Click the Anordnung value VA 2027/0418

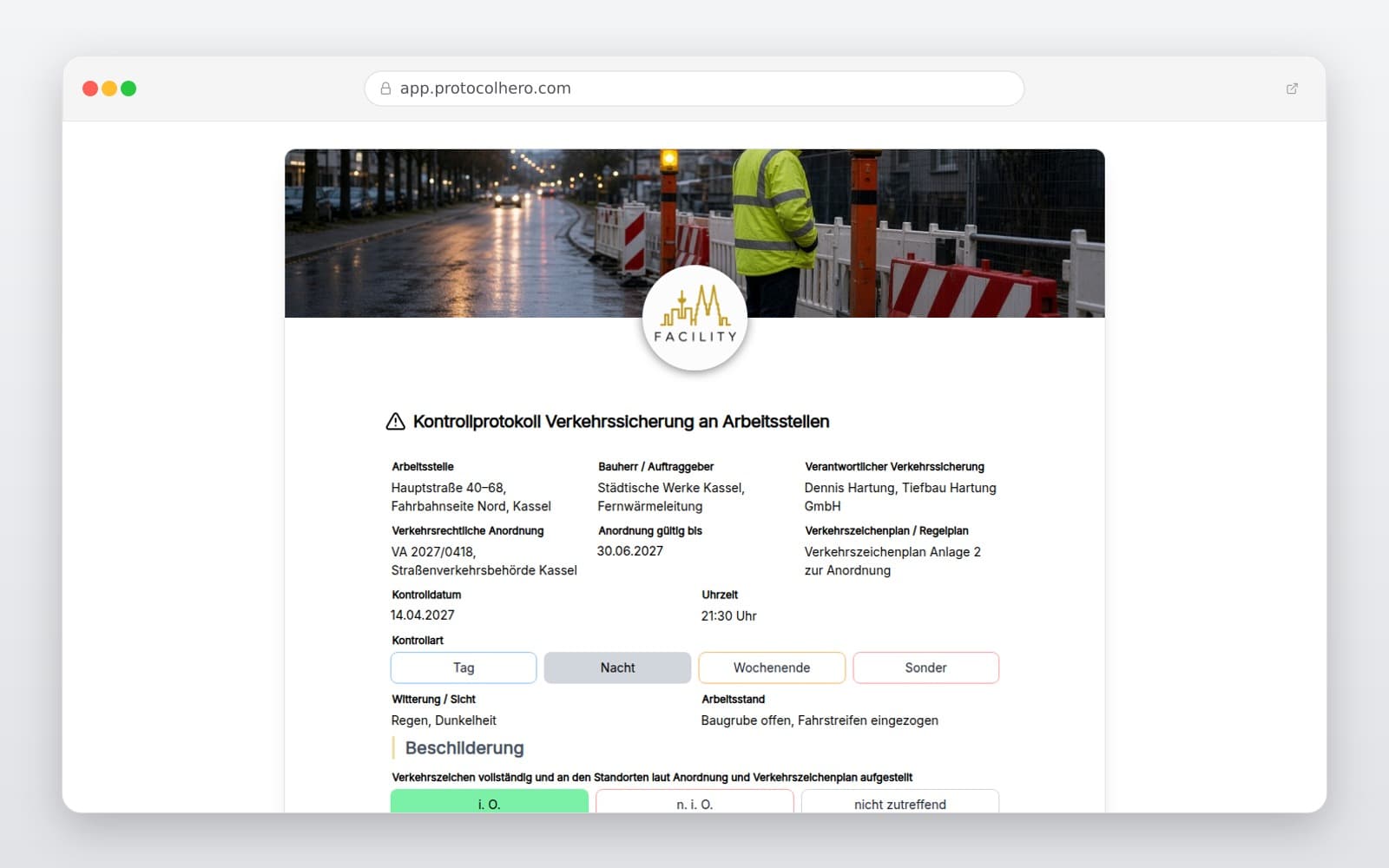tap(484, 561)
